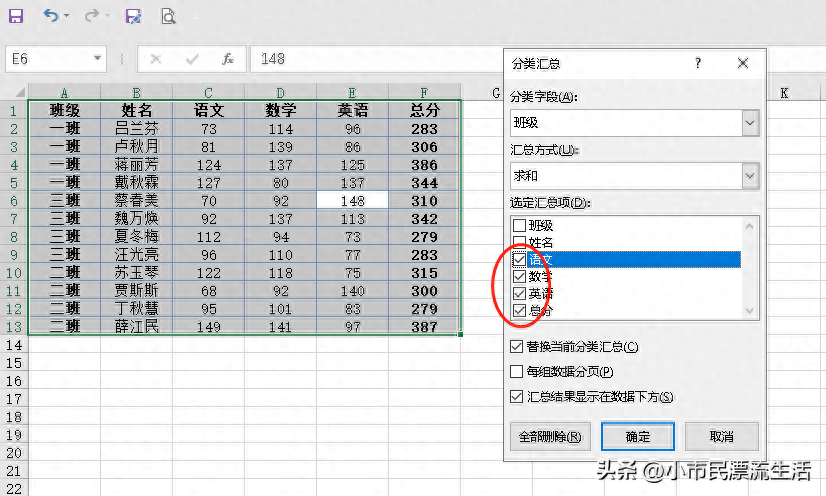The image size is (826, 496).
Task: Click the cell with name 魏万焕
Action: click(136, 219)
